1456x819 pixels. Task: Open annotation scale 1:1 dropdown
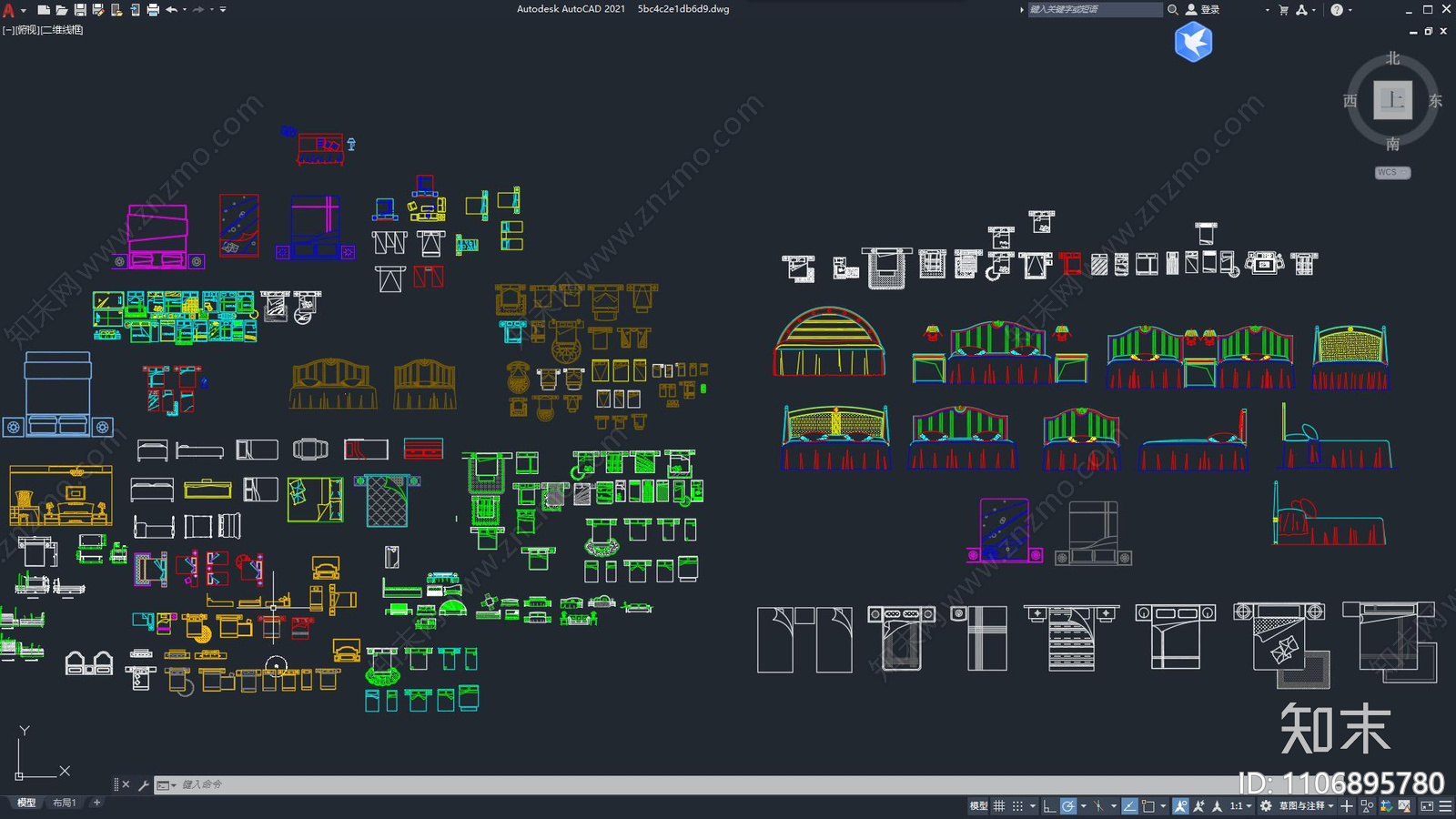coord(1241,806)
